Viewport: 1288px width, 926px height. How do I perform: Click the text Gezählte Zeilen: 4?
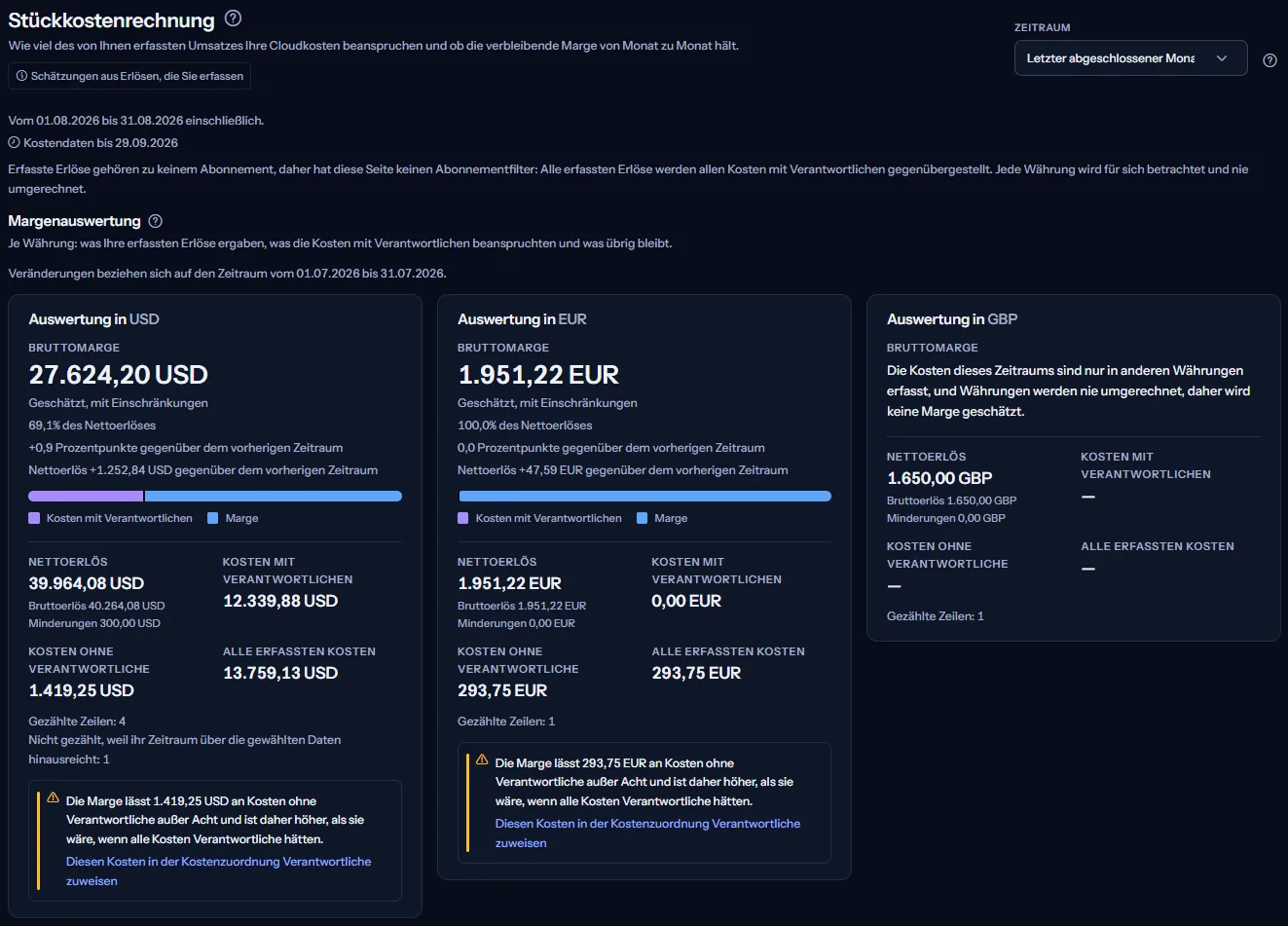coord(78,722)
